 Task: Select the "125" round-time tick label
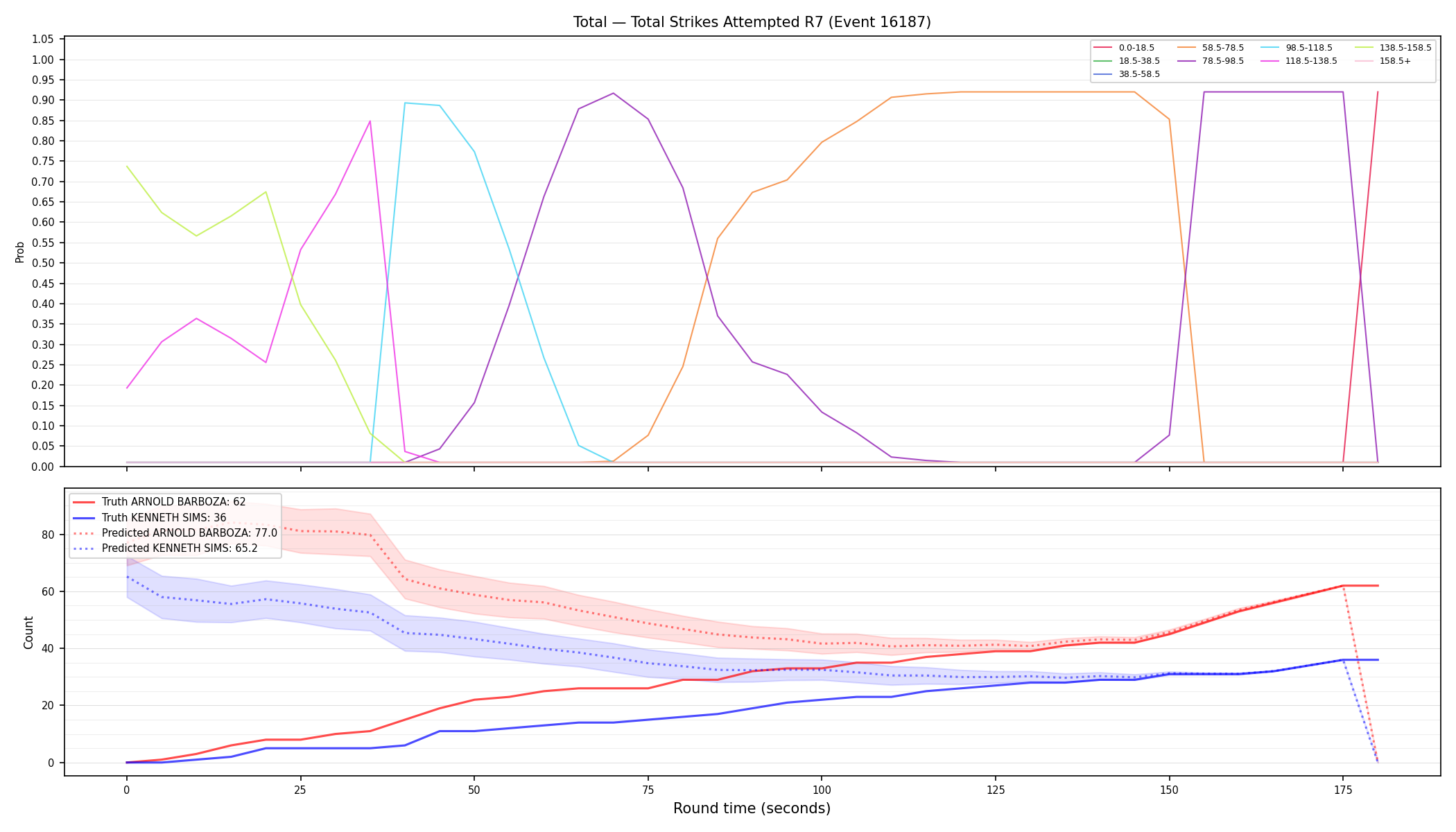pyautogui.click(x=995, y=790)
